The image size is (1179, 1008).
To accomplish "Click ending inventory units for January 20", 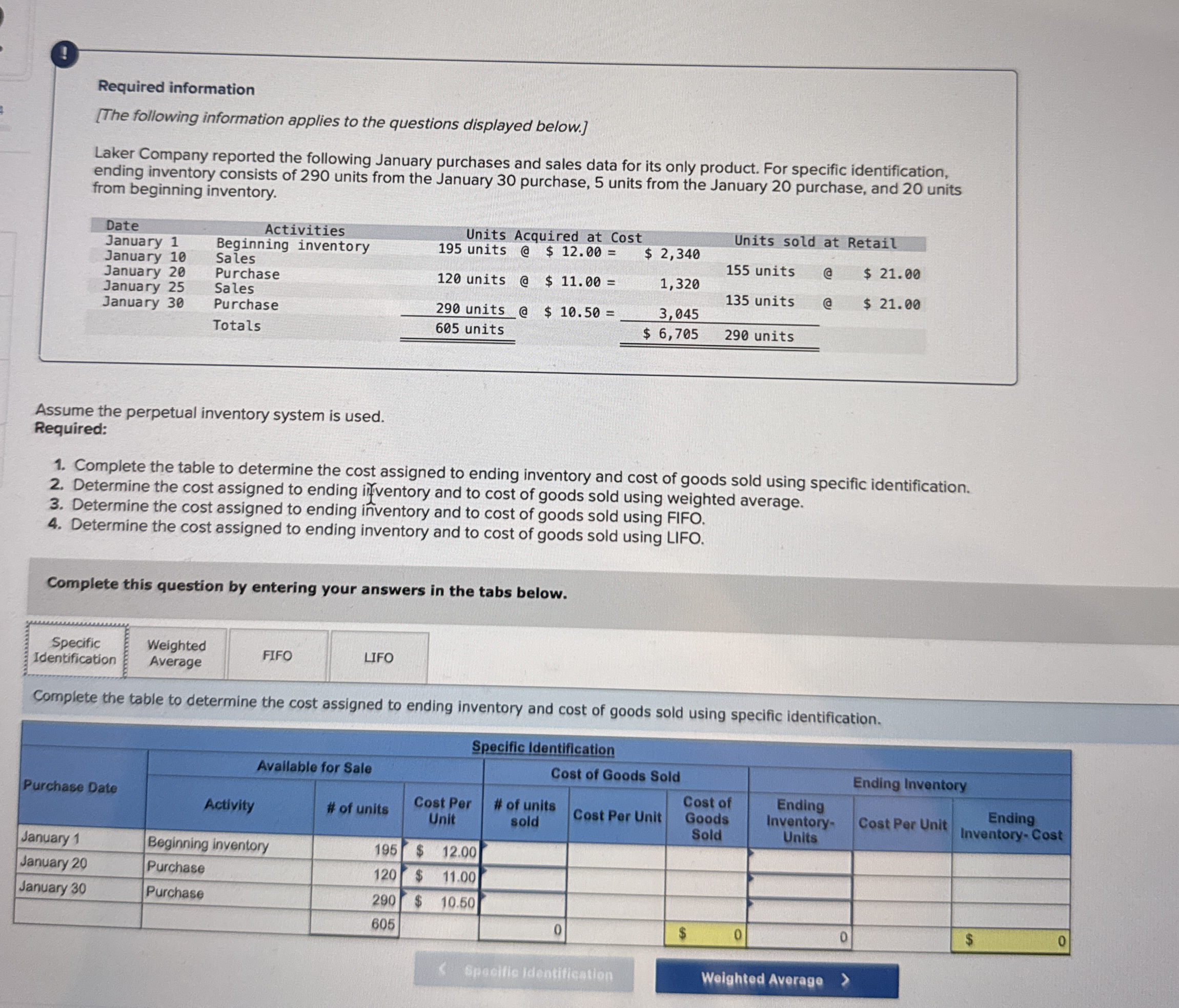I will tap(800, 888).
